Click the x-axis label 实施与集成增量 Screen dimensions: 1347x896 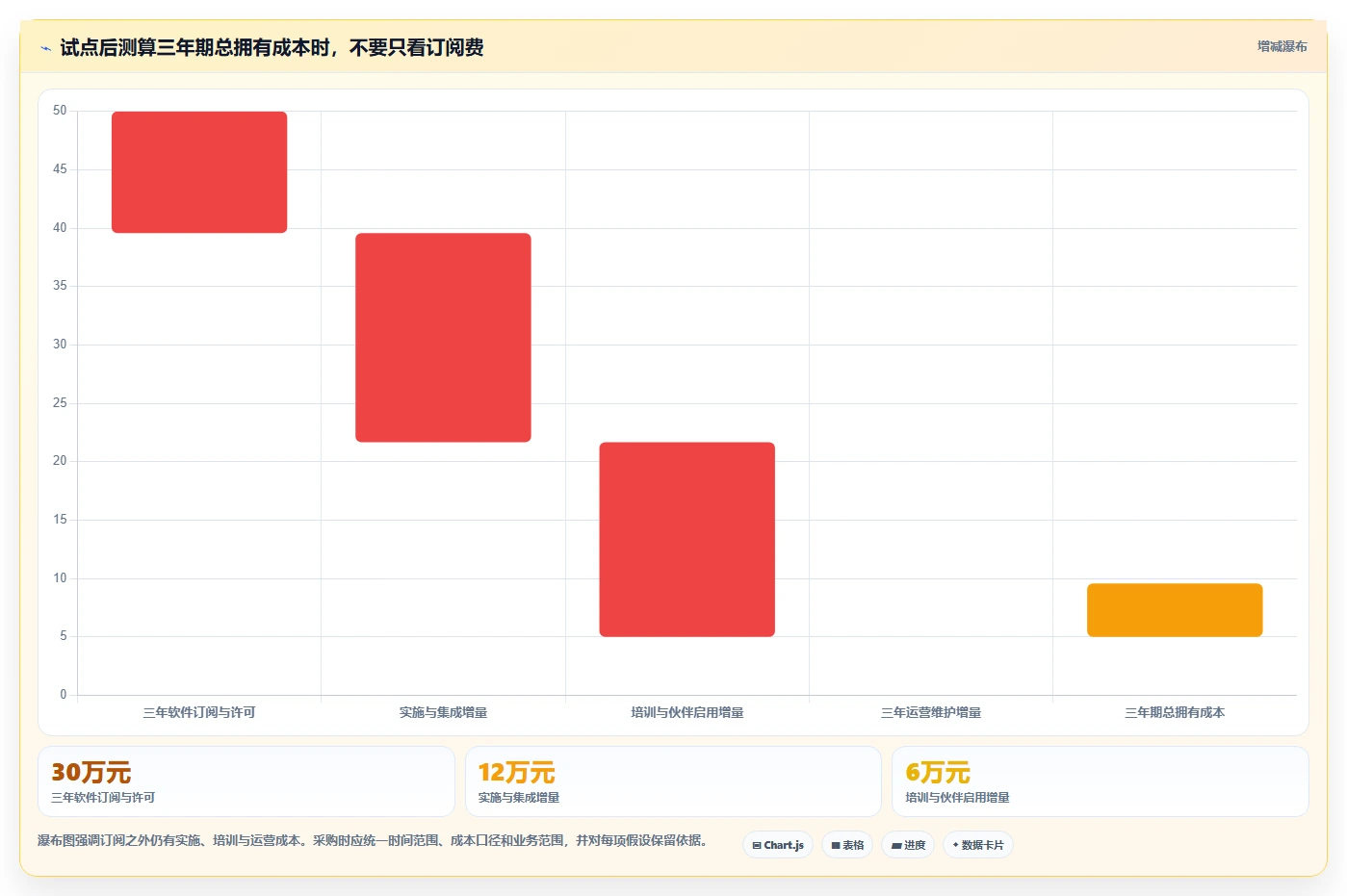(443, 712)
